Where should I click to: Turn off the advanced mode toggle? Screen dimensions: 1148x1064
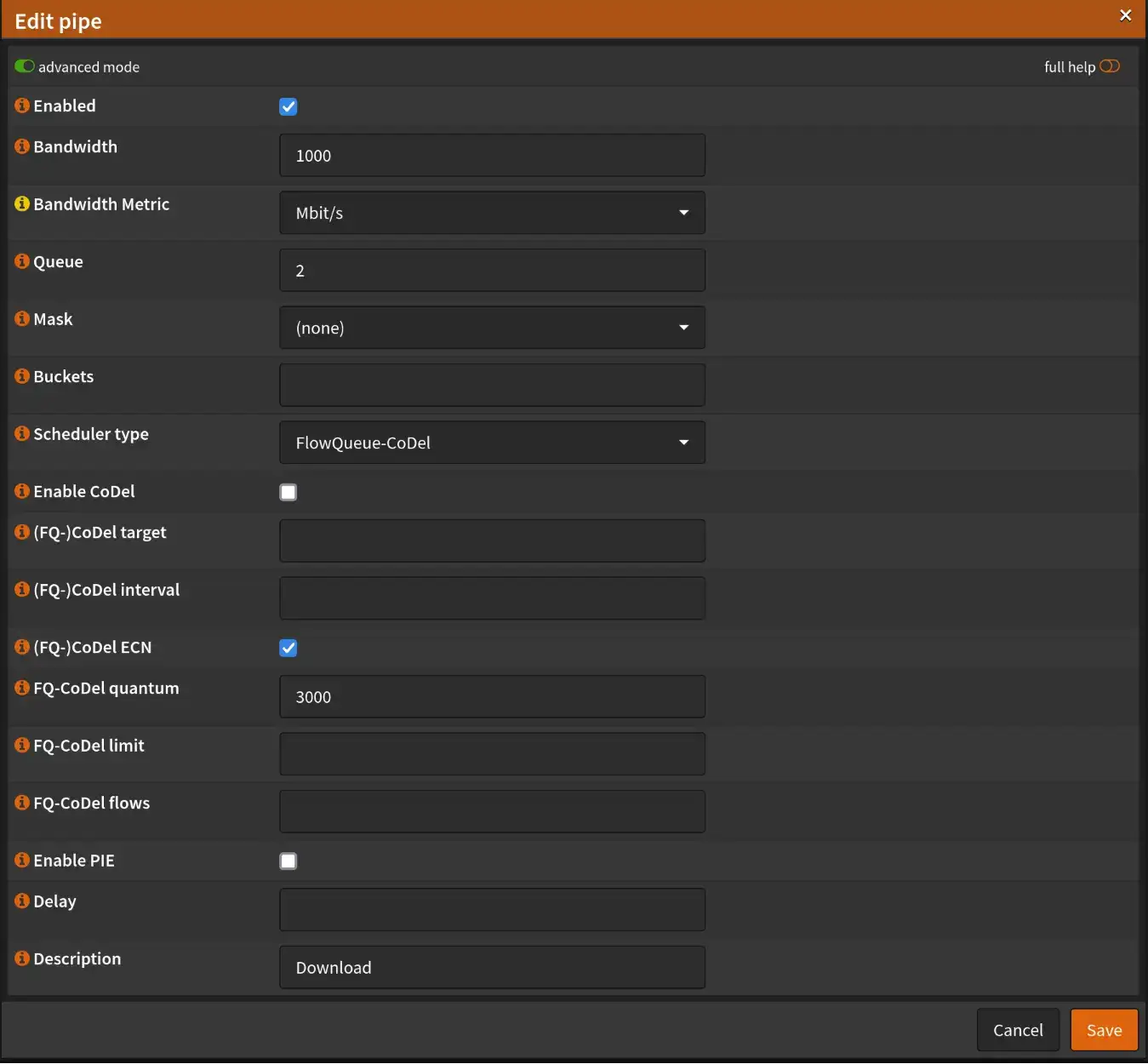coord(25,66)
